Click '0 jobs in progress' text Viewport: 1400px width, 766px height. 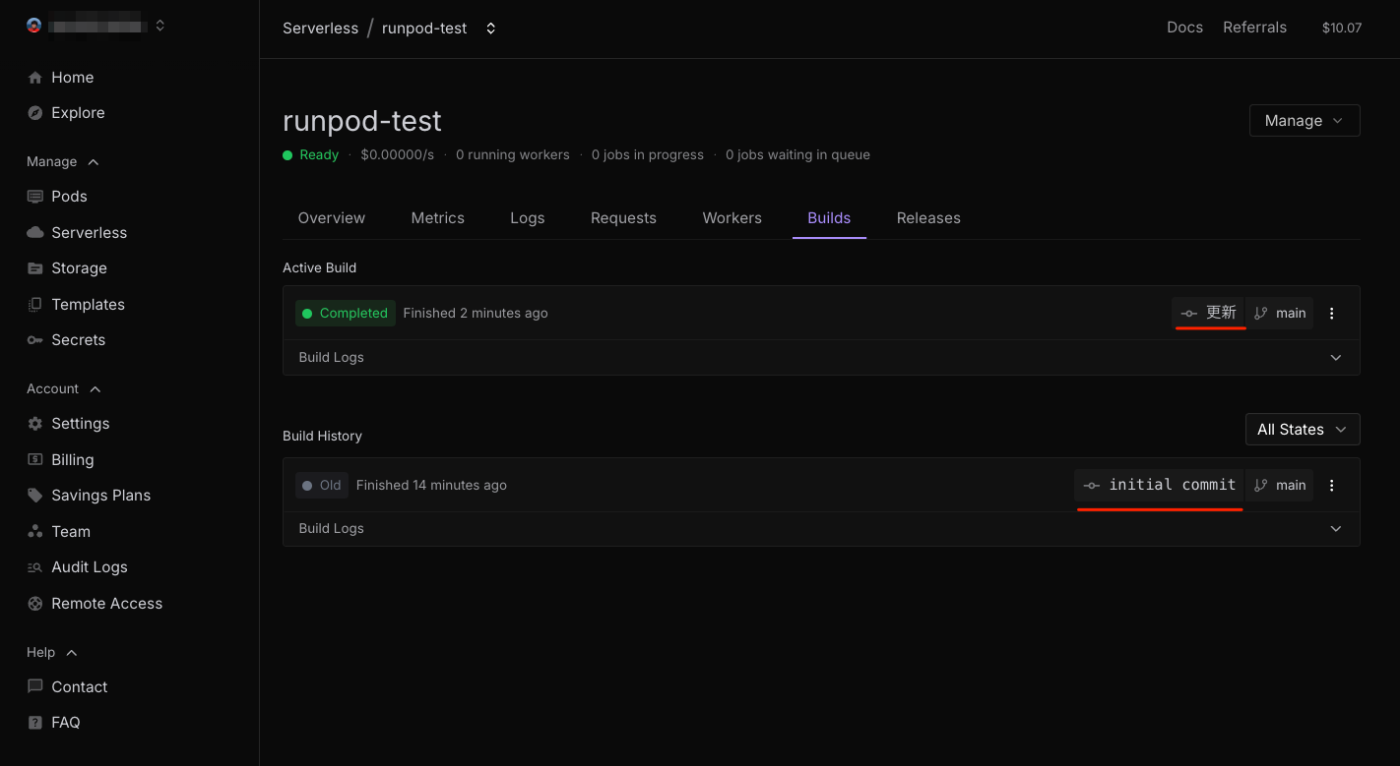647,155
